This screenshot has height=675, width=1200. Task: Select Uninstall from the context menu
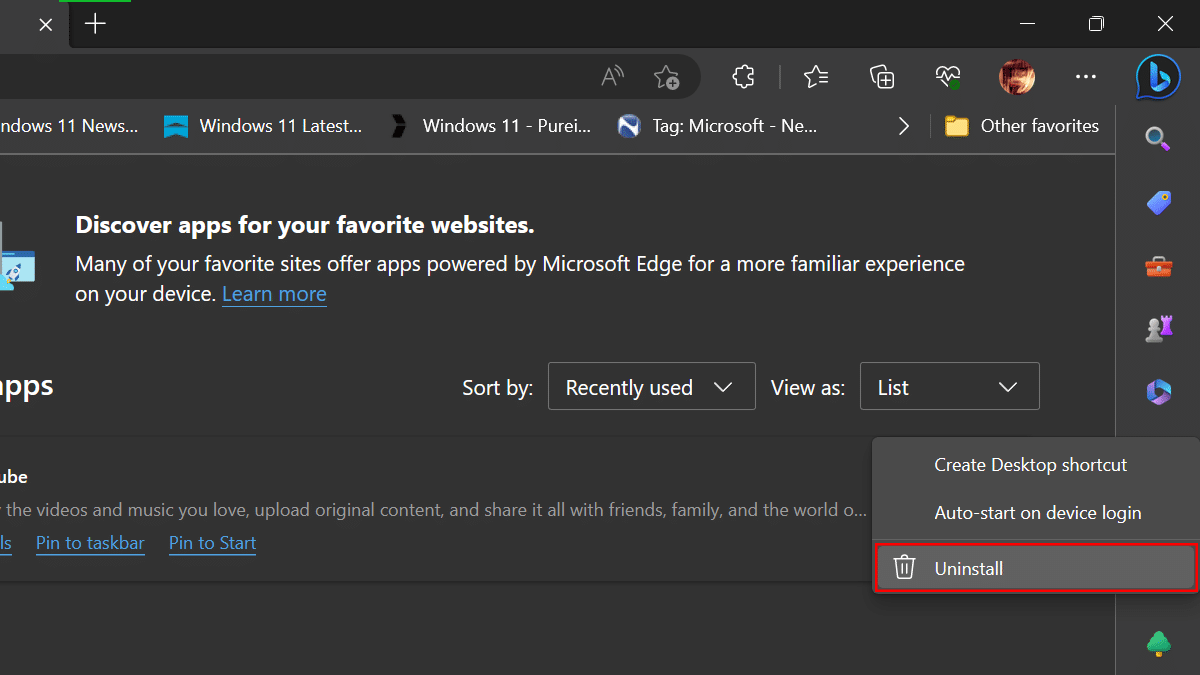(1035, 568)
